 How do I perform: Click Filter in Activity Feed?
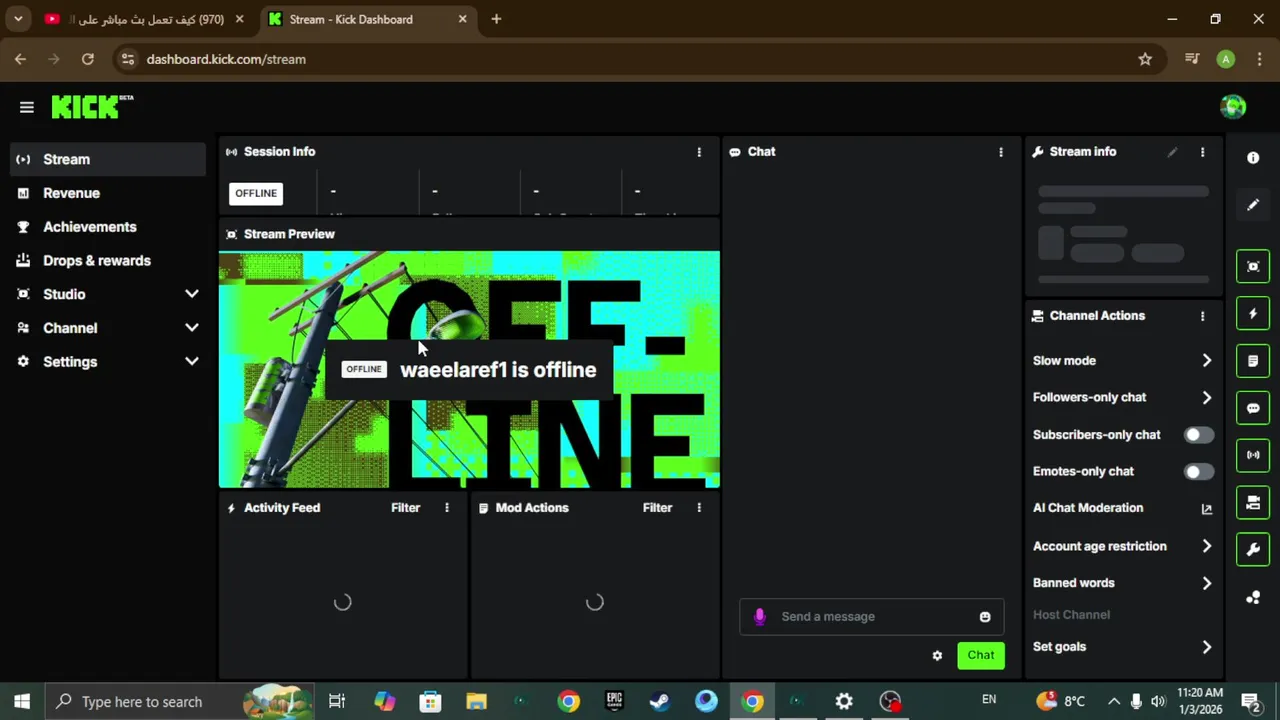[405, 508]
